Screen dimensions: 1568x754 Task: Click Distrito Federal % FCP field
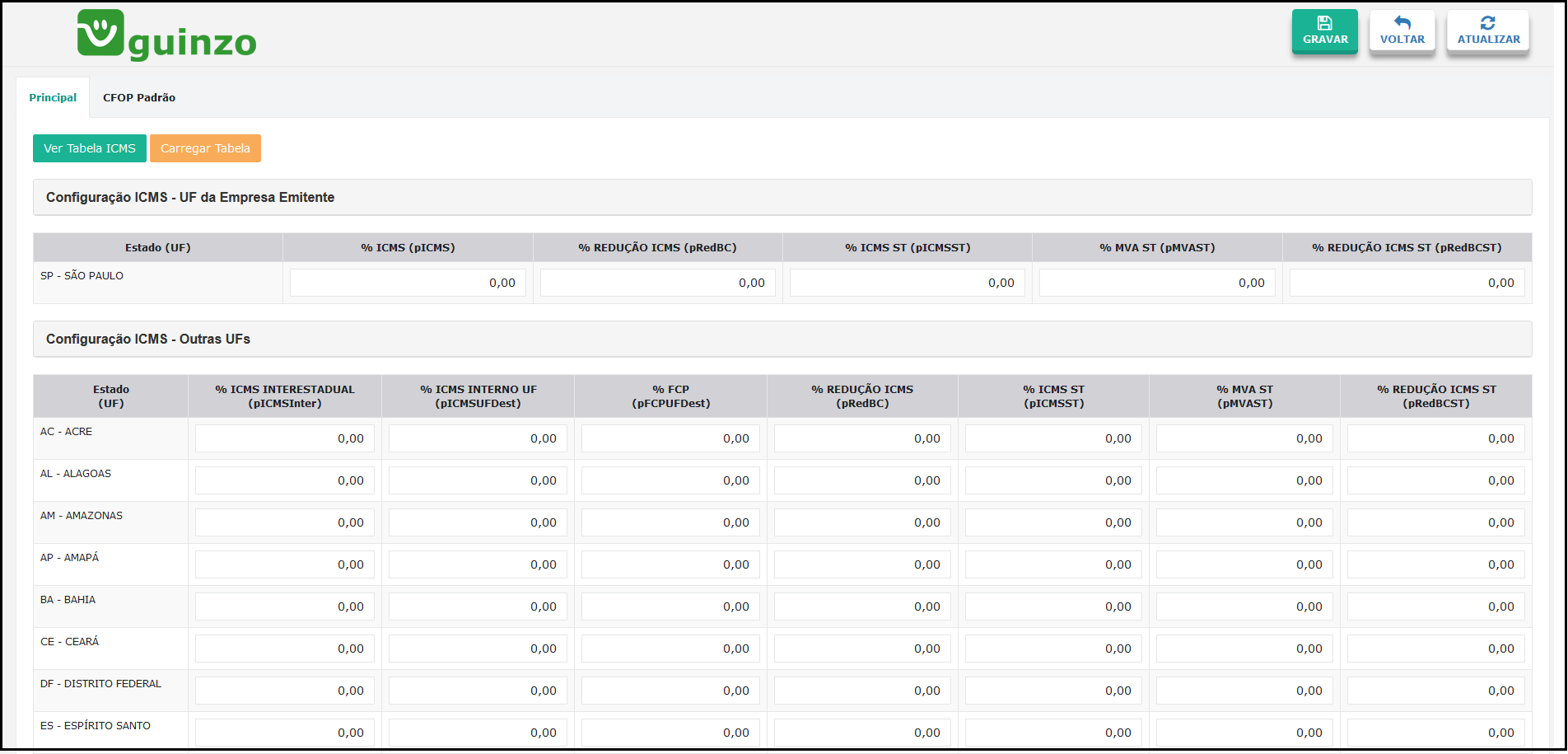(x=670, y=691)
